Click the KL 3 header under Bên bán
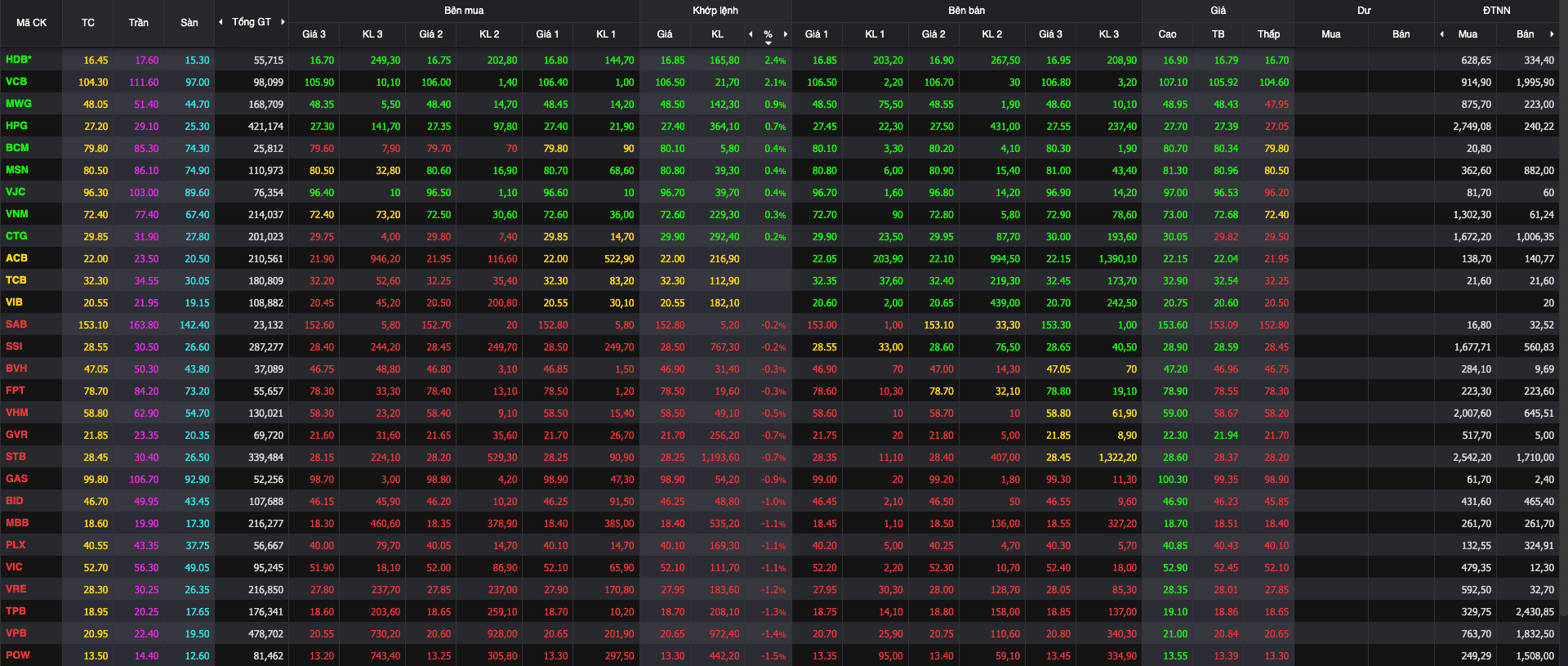Viewport: 1568px width, 666px height. (x=1109, y=34)
